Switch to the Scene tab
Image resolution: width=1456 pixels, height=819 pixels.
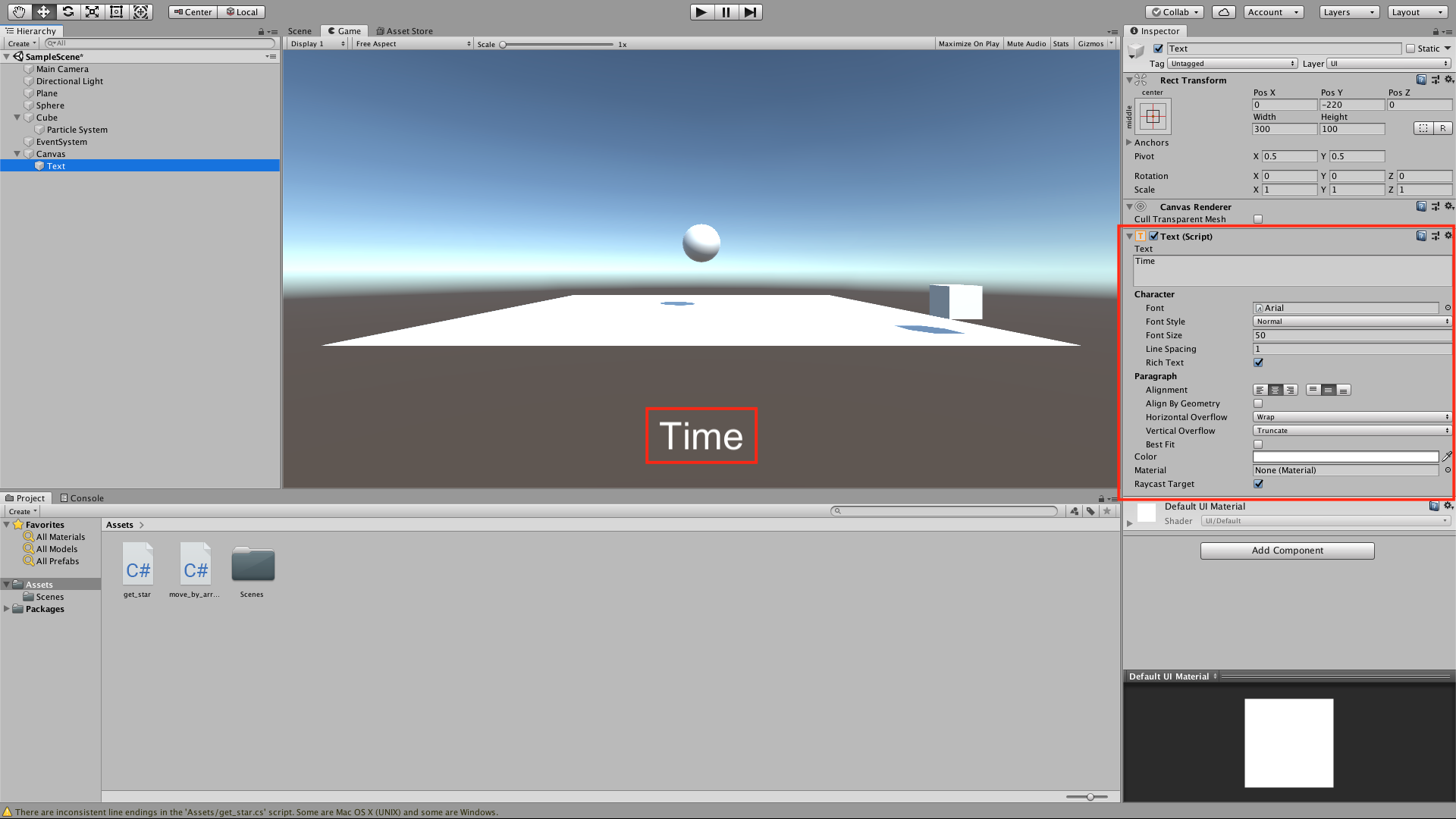[300, 31]
